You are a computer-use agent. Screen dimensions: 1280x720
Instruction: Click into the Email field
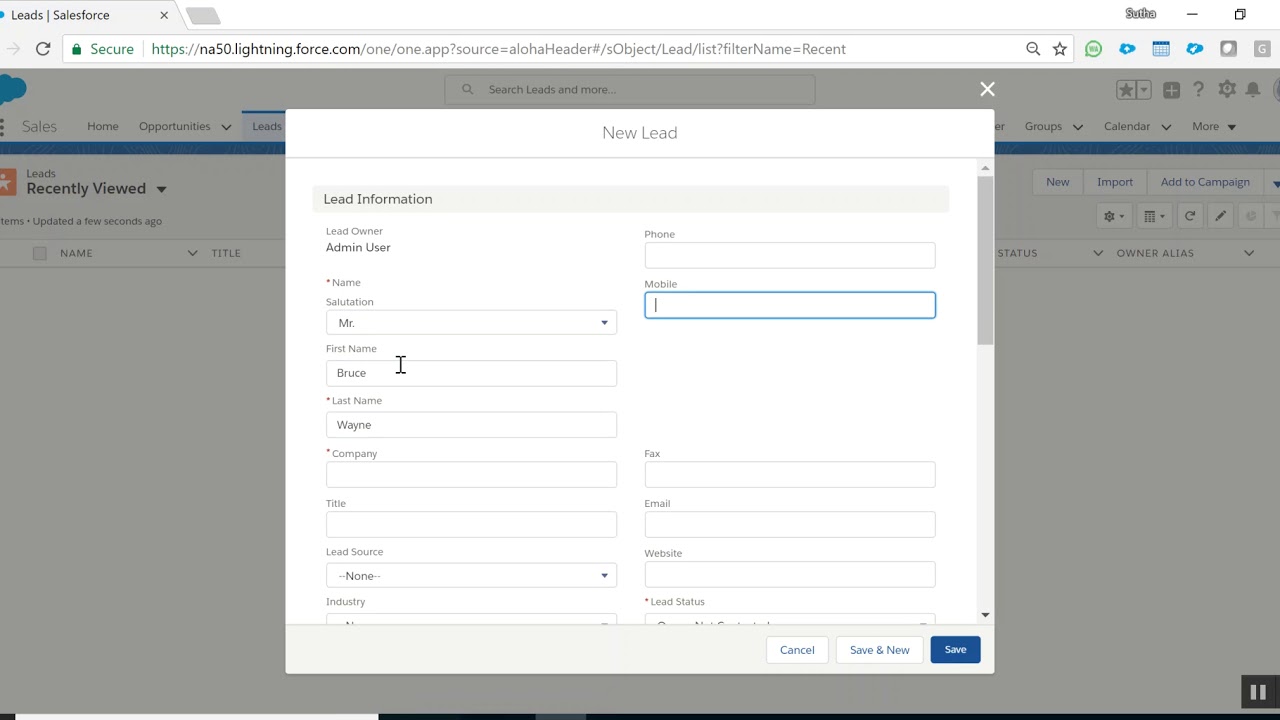790,525
